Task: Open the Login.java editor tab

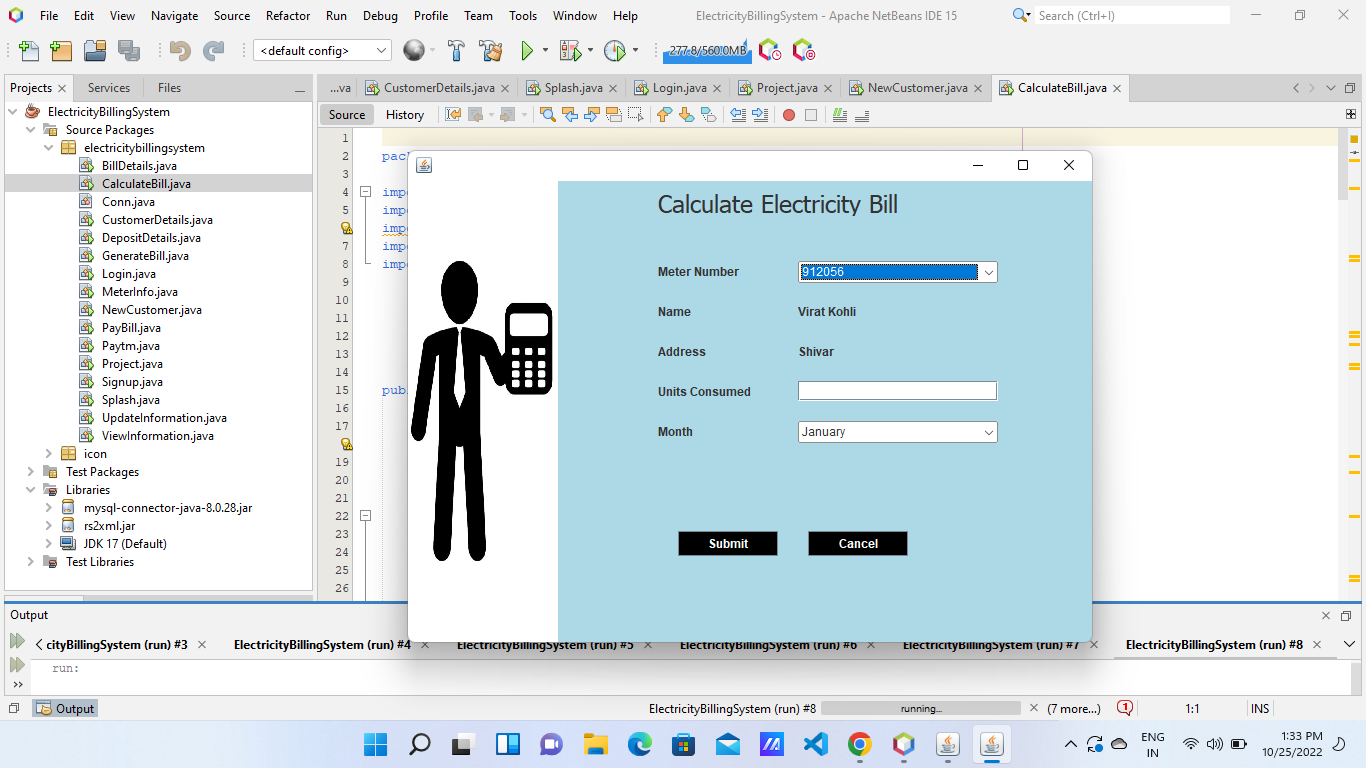Action: coord(678,87)
